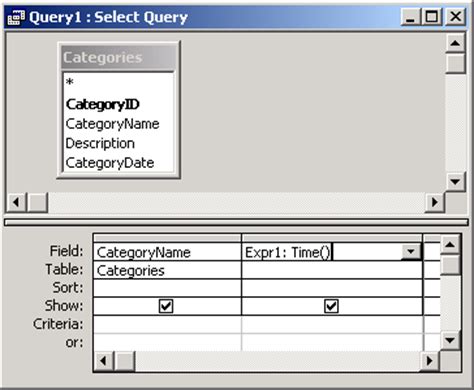
Task: Click the Categories table title bar
Action: coord(118,57)
